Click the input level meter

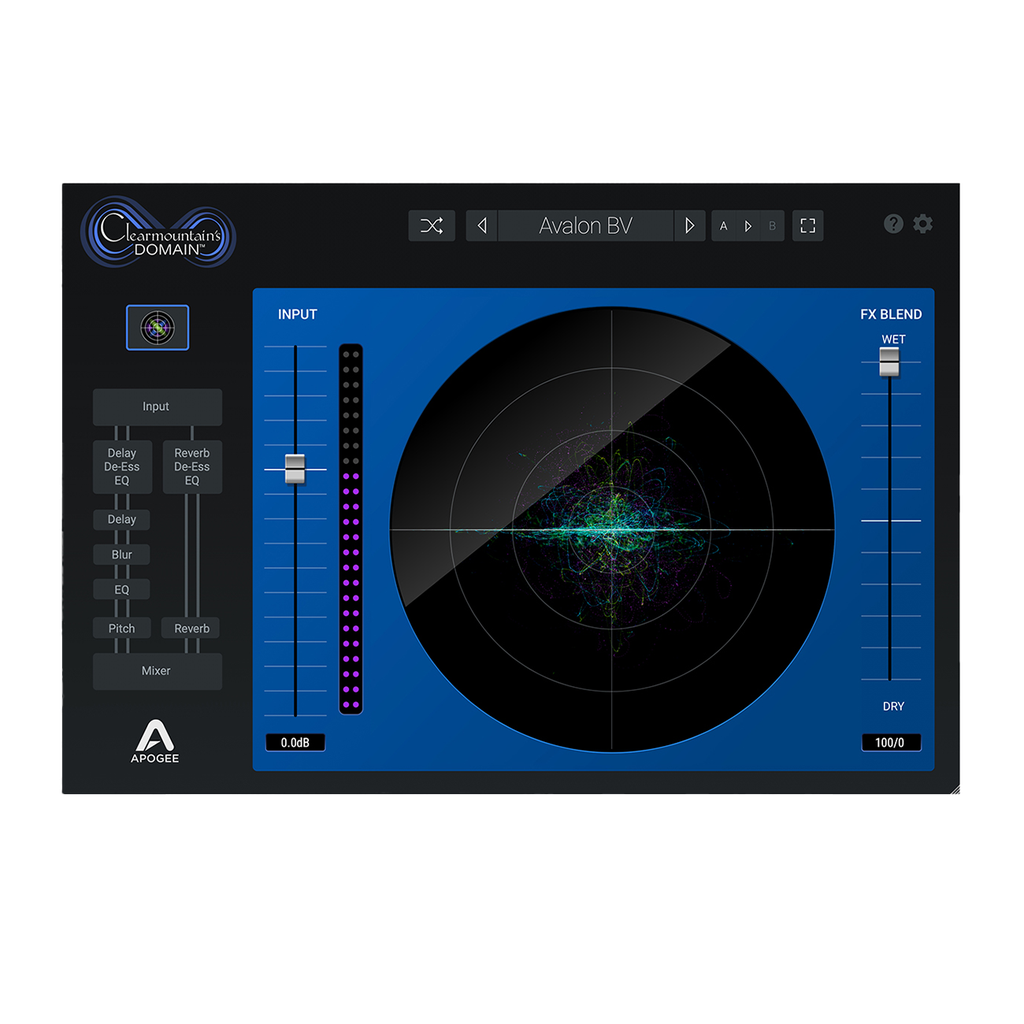(351, 529)
